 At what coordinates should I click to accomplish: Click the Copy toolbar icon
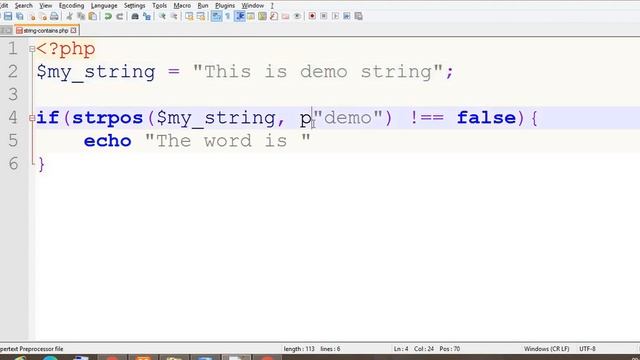coord(81,16)
